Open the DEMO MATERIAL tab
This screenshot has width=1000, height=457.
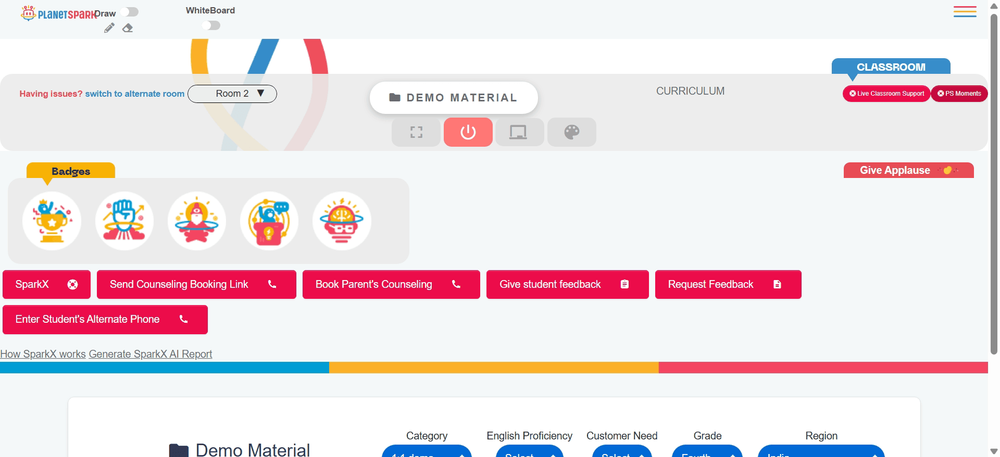pos(453,98)
